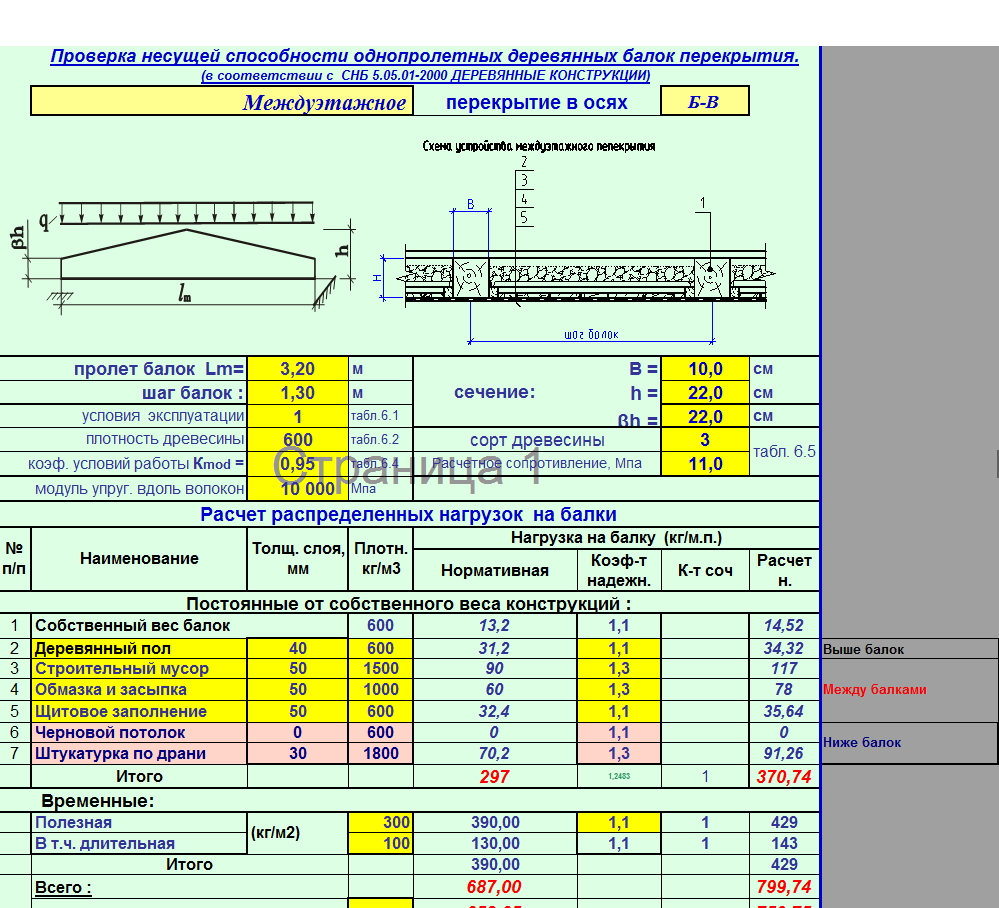Click the title link Проверка несущей способности
Image resolution: width=999 pixels, height=908 pixels.
424,56
